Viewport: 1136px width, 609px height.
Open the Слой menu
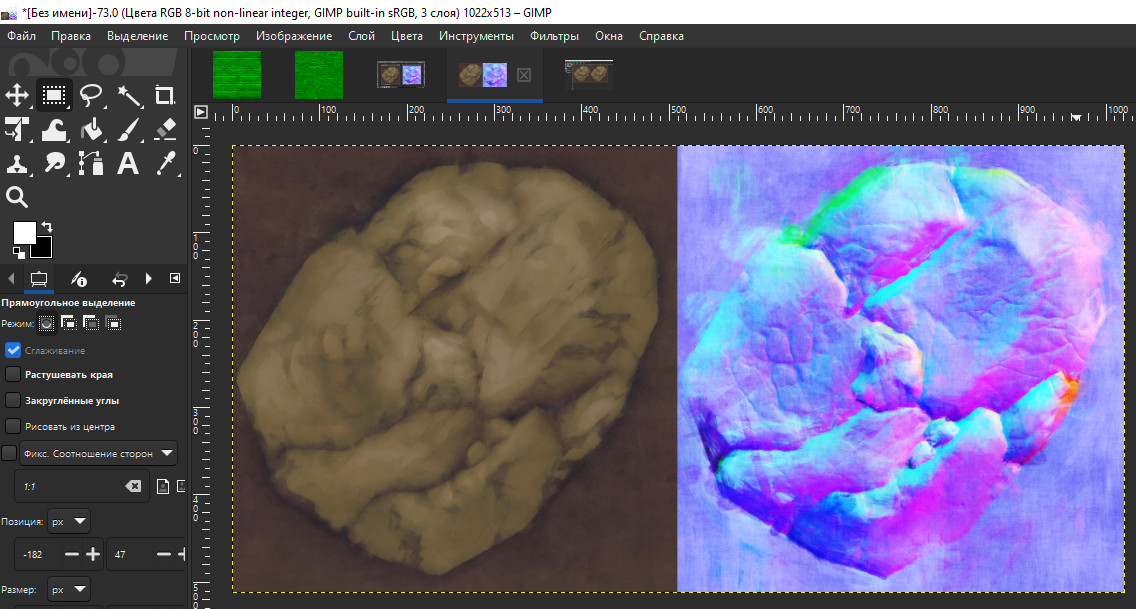coord(361,36)
